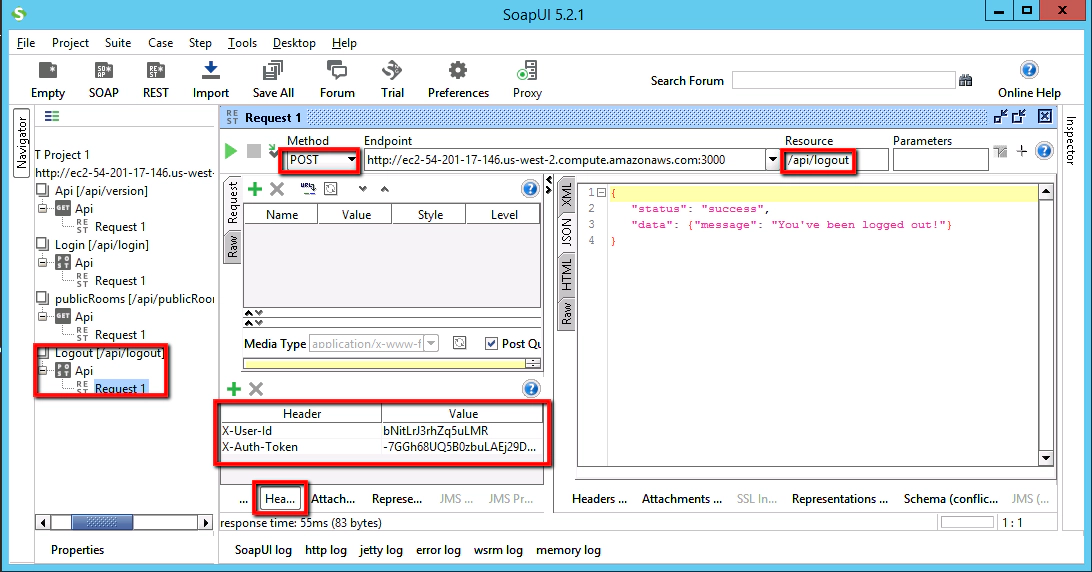The height and width of the screenshot is (572, 1092).
Task: Add a header with the green plus above Header table
Action: click(234, 389)
